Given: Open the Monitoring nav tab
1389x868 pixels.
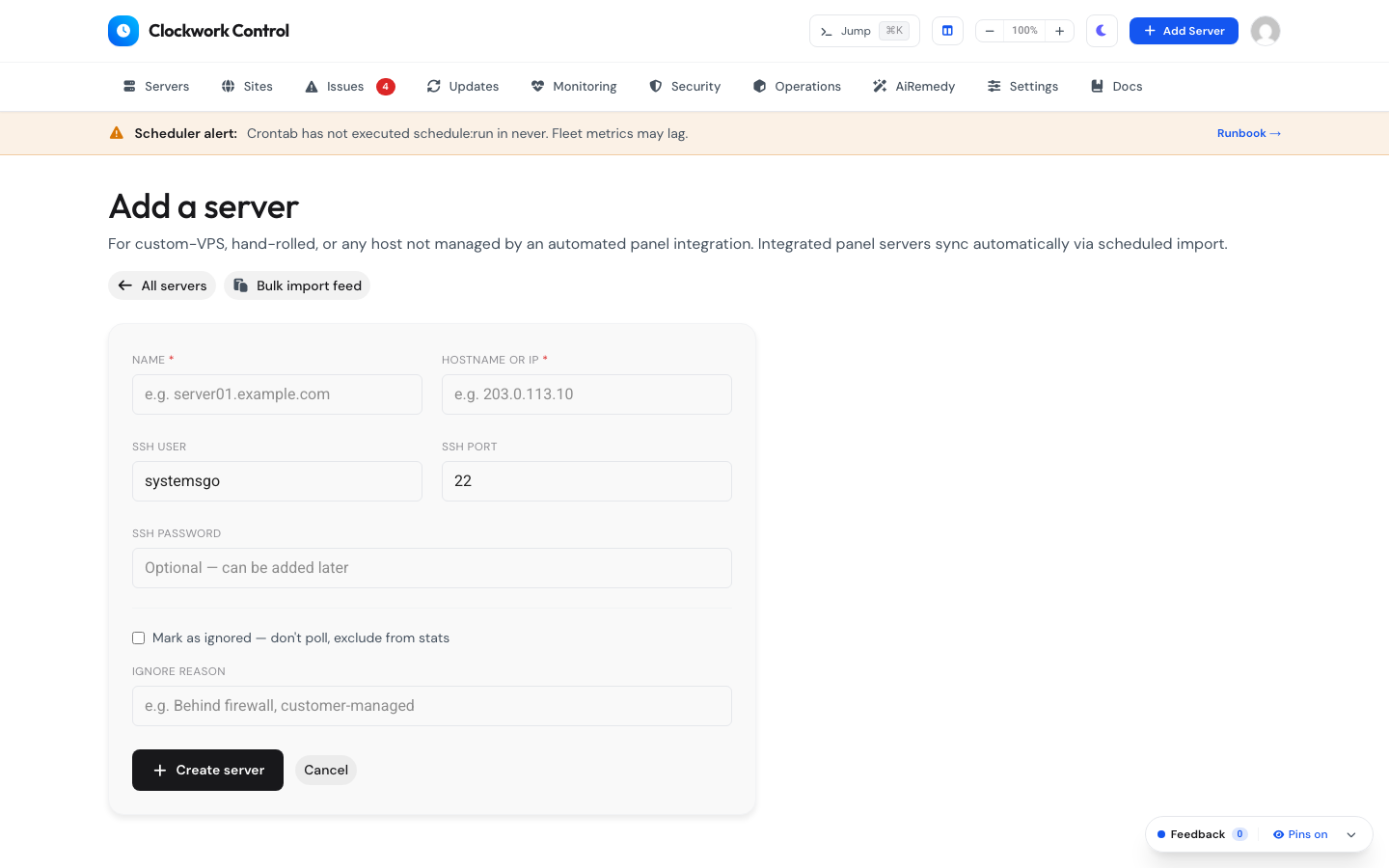Looking at the screenshot, I should [x=574, y=87].
